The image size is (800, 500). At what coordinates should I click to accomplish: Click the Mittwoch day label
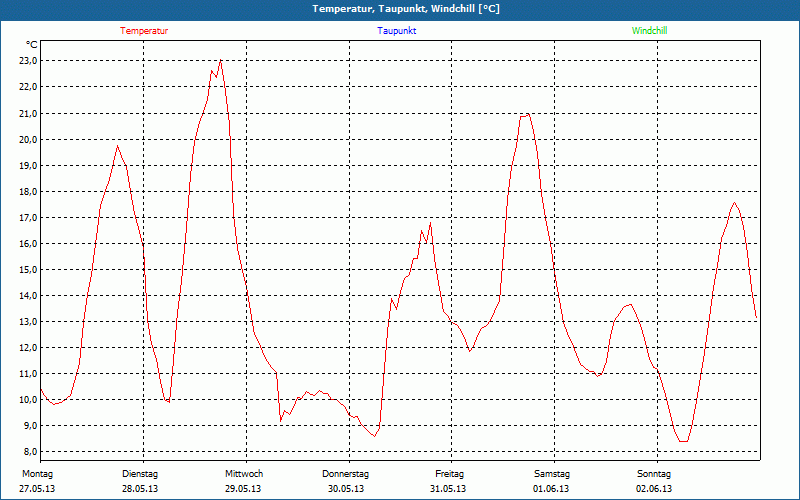coord(244,474)
